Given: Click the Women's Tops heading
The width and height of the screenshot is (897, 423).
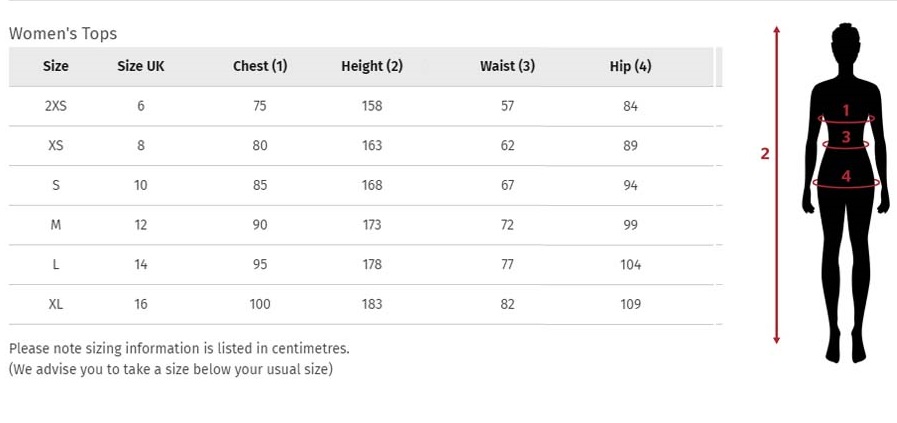Looking at the screenshot, I should click(x=63, y=34).
